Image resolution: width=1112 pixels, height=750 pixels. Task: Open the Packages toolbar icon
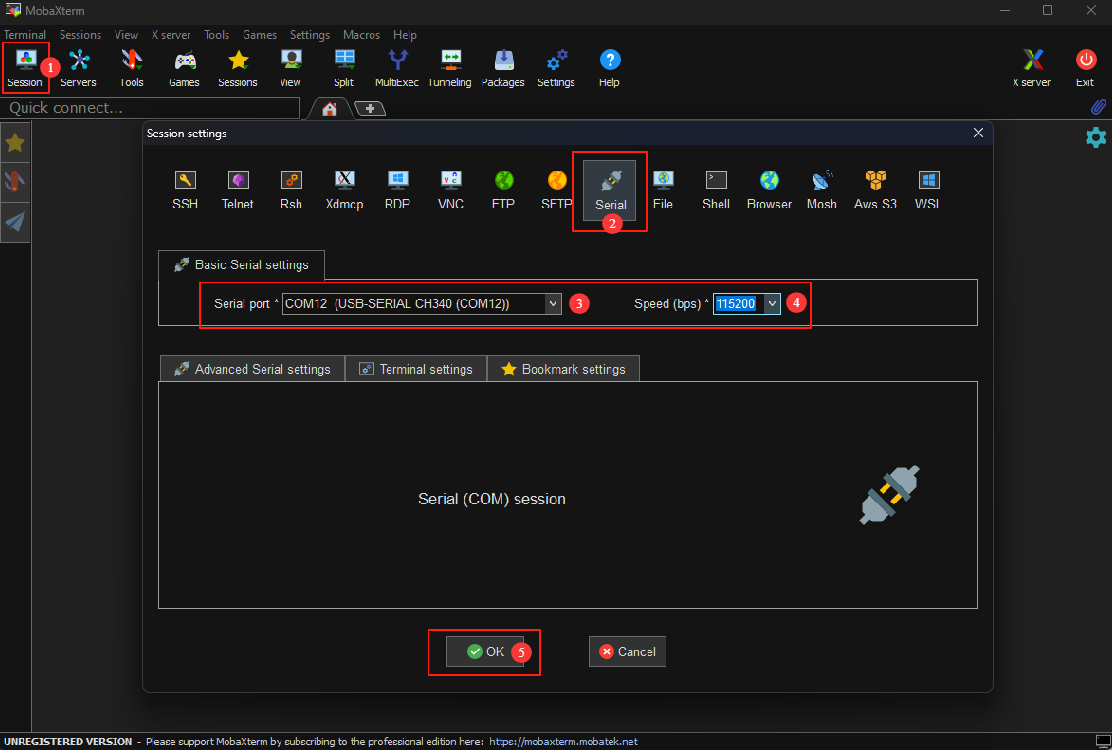pyautogui.click(x=503, y=68)
